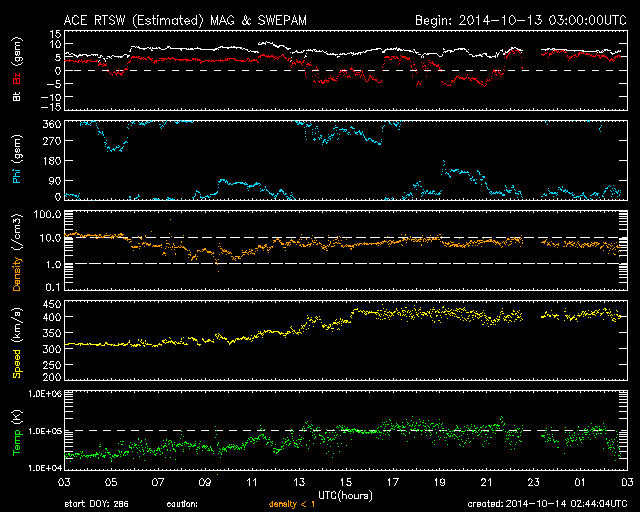Click the '1.0' tick on Density axis
Image resolution: width=640 pixels, height=512 pixels.
pyautogui.click(x=53, y=265)
